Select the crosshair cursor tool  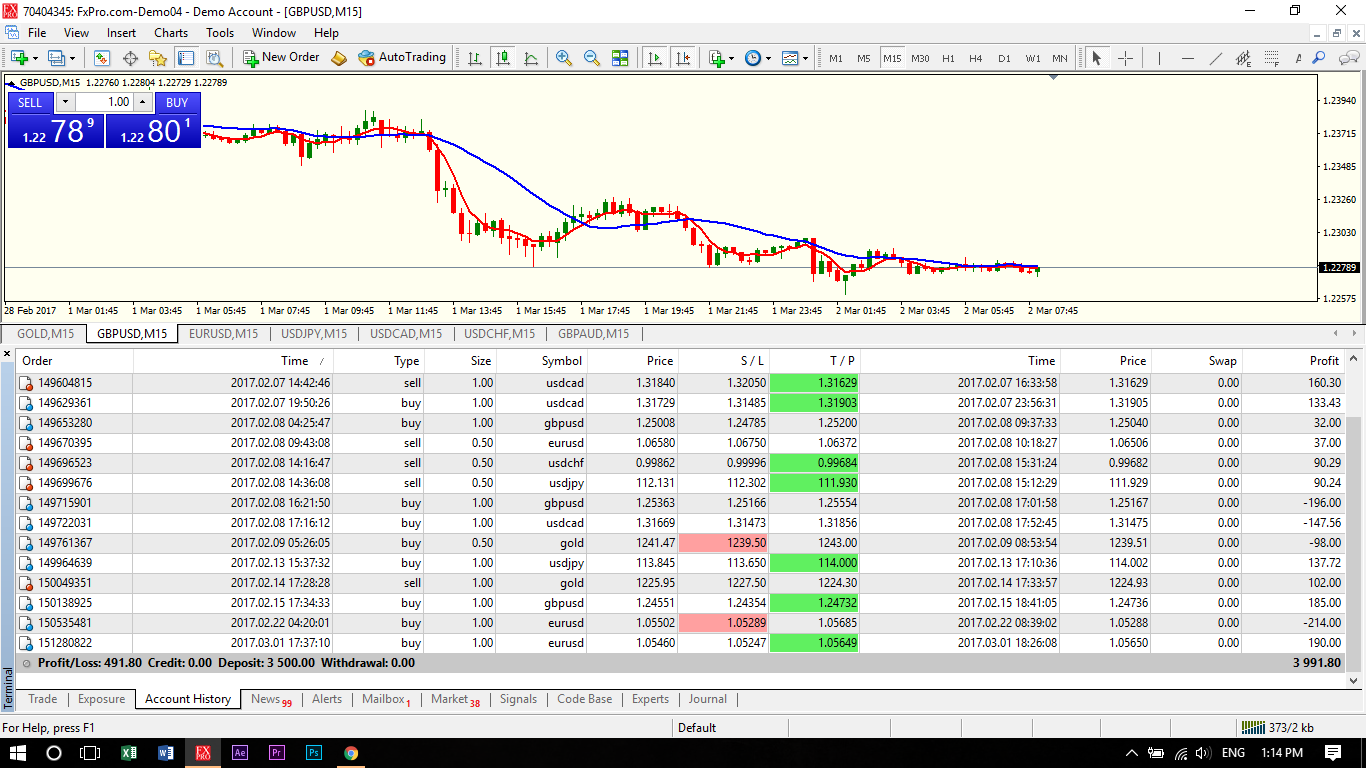(x=1125, y=58)
